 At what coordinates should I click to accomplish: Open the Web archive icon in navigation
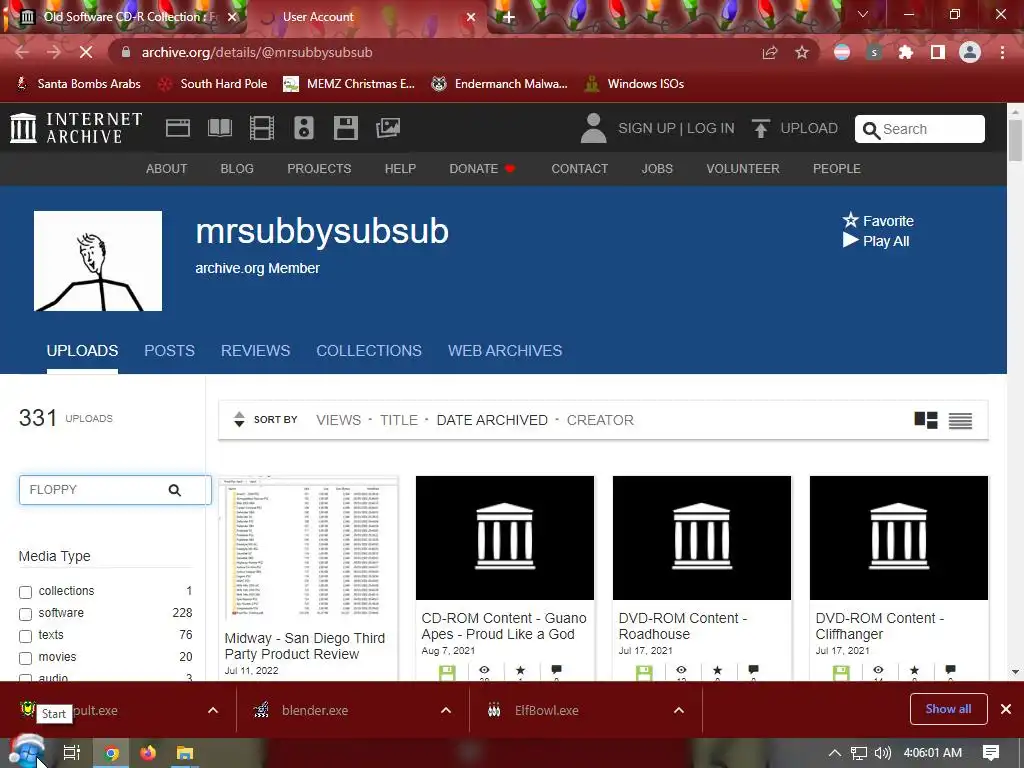tap(178, 128)
